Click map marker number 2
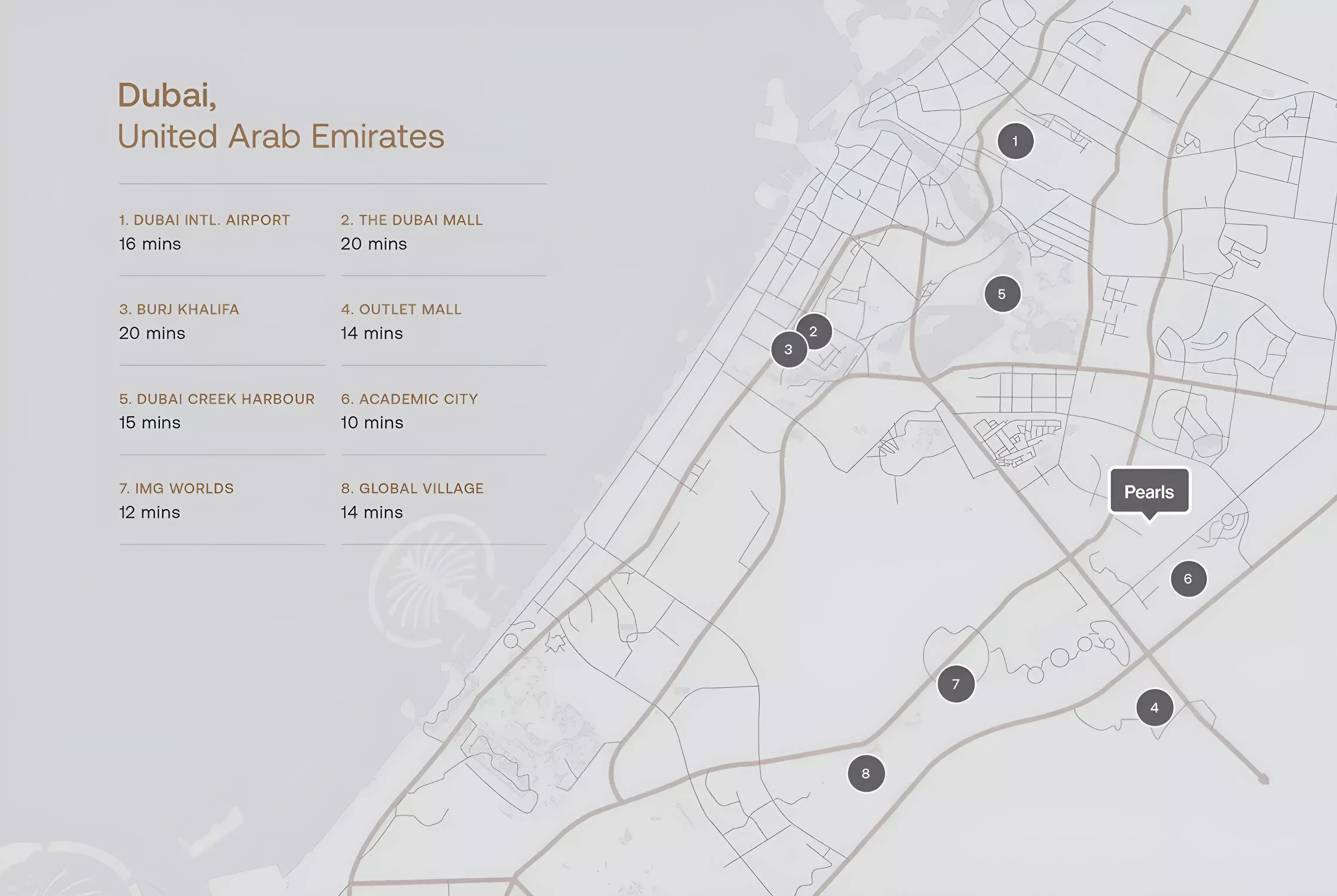Image resolution: width=1337 pixels, height=896 pixels. click(x=813, y=331)
